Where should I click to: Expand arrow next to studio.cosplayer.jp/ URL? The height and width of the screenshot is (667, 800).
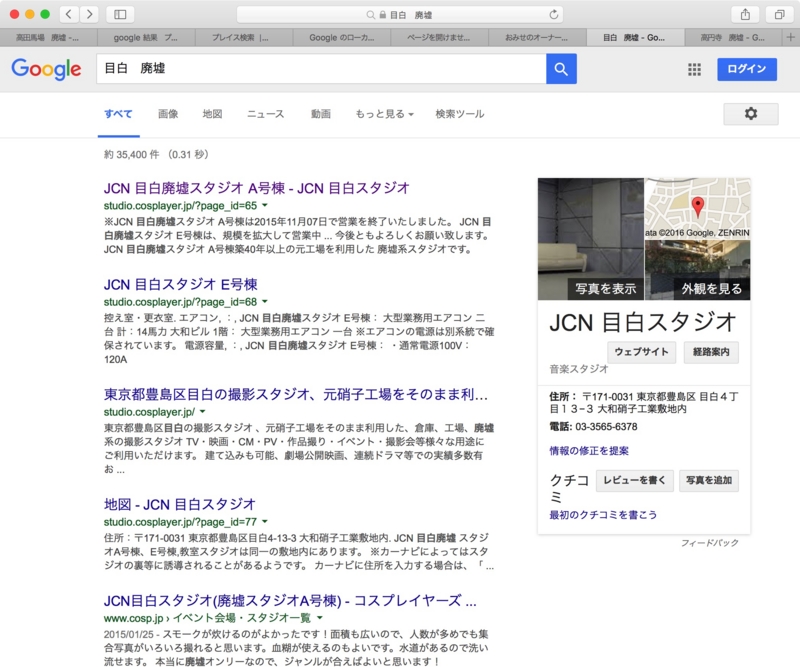point(203,411)
